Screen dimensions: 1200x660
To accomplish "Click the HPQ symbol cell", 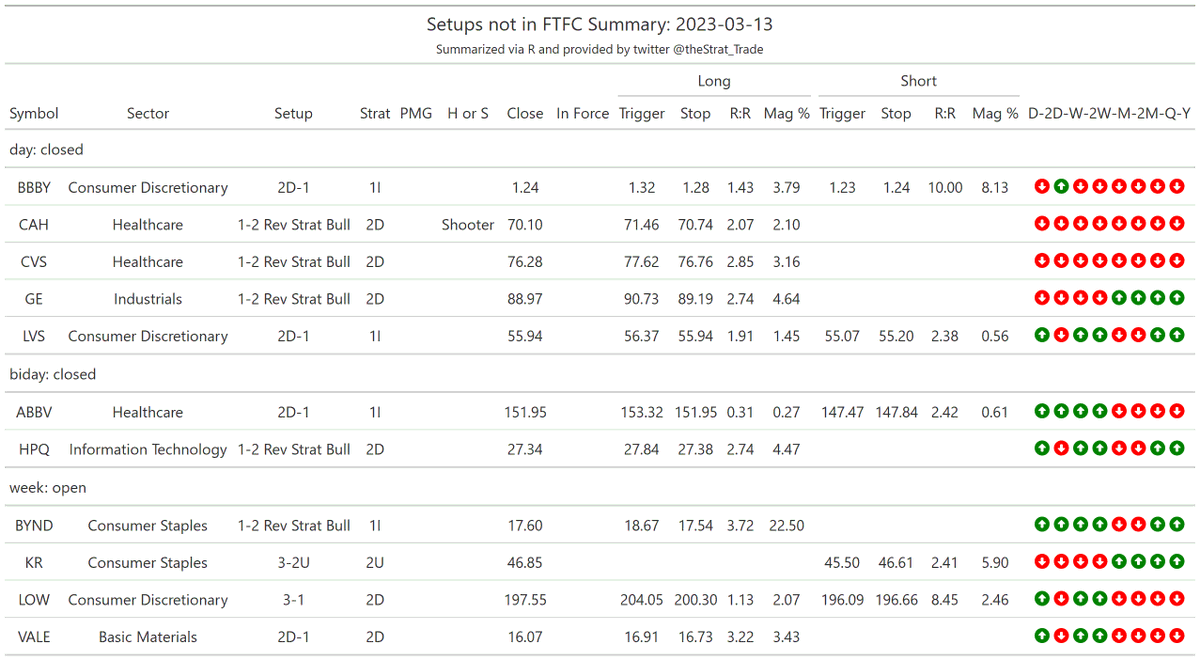I will [x=34, y=449].
